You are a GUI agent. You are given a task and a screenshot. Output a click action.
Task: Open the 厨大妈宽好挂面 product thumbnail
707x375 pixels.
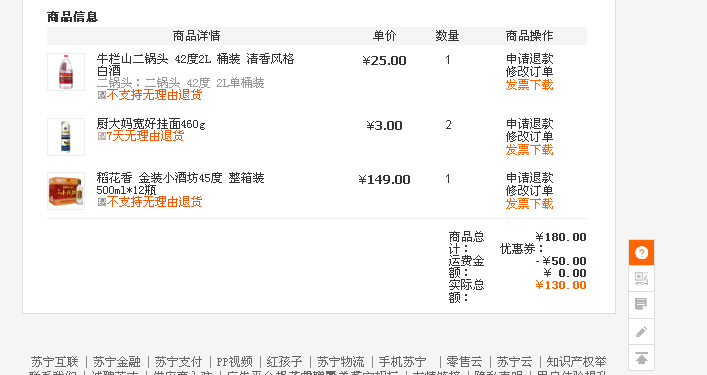66,137
